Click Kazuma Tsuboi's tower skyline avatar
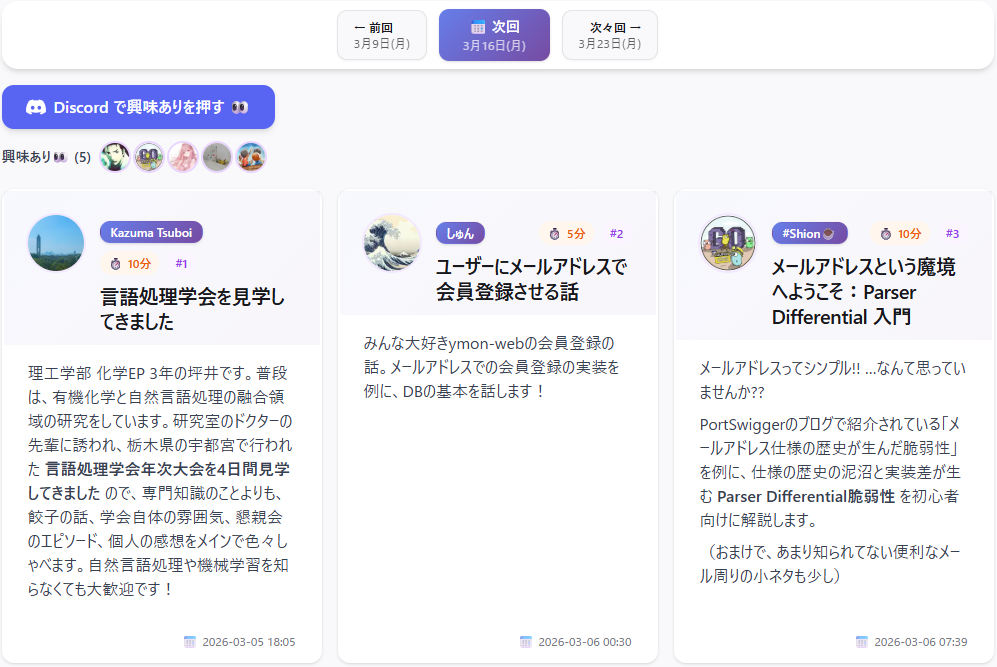Screen dimensions: 997x667 coord(56,243)
